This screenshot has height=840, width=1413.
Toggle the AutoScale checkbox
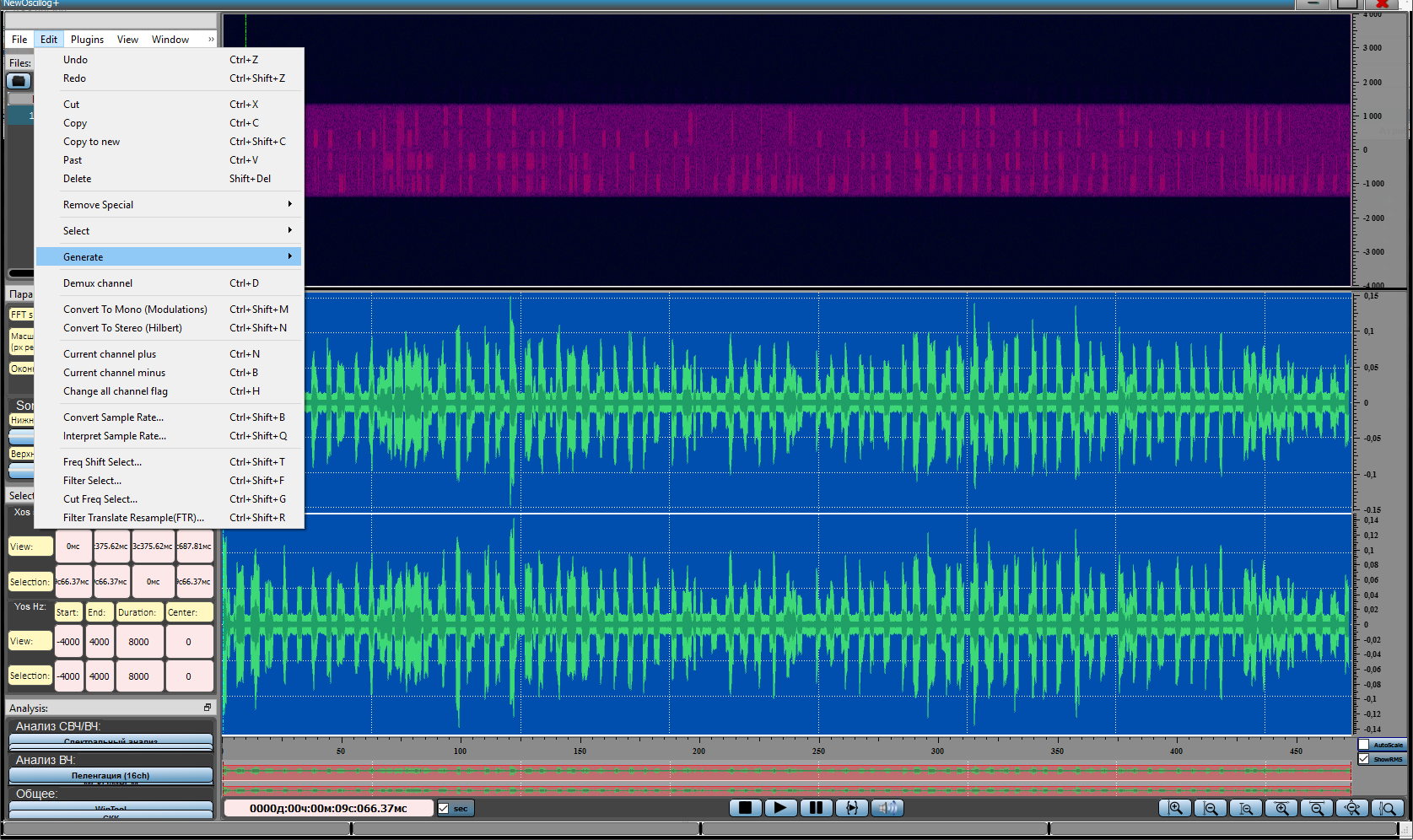1364,745
